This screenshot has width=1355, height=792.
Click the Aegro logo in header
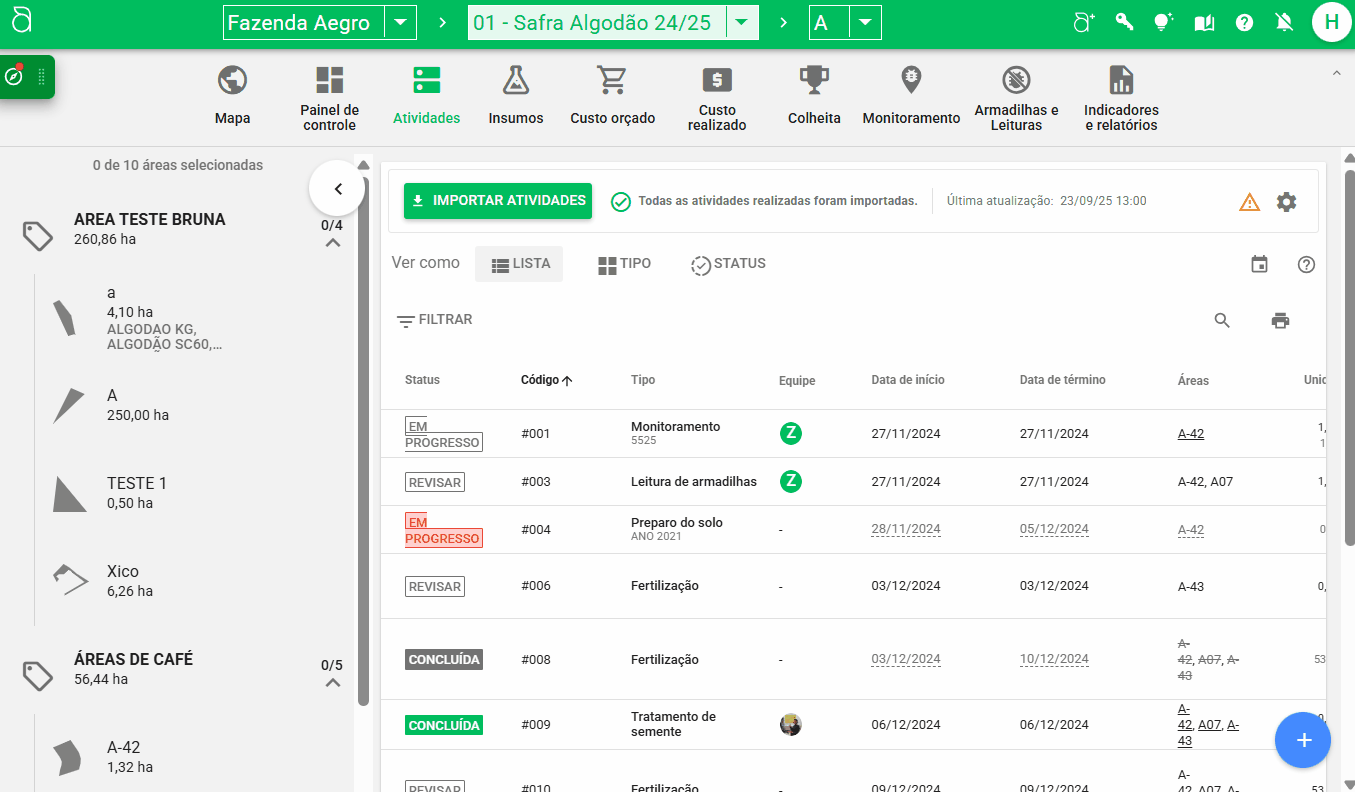tap(22, 21)
